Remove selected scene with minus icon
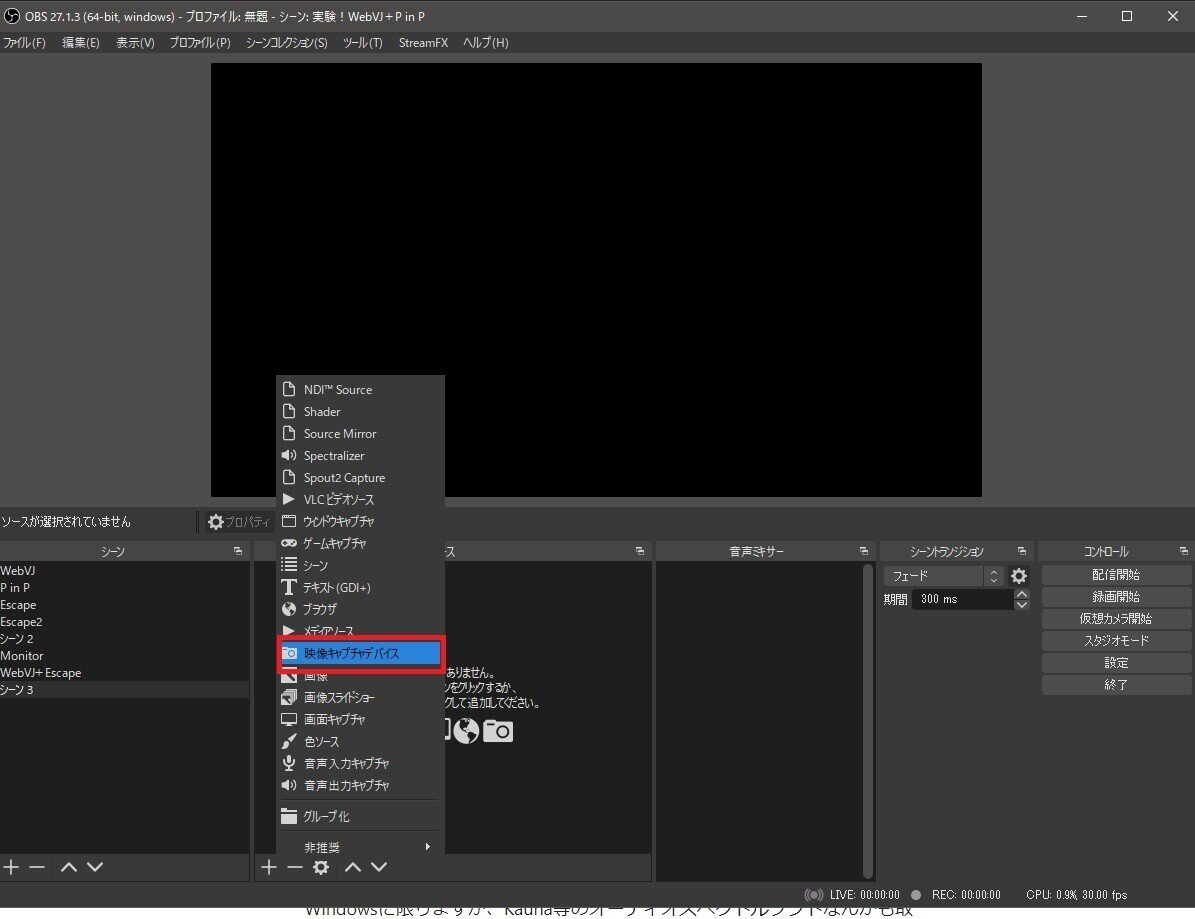Viewport: 1195px width, 919px height. (37, 867)
